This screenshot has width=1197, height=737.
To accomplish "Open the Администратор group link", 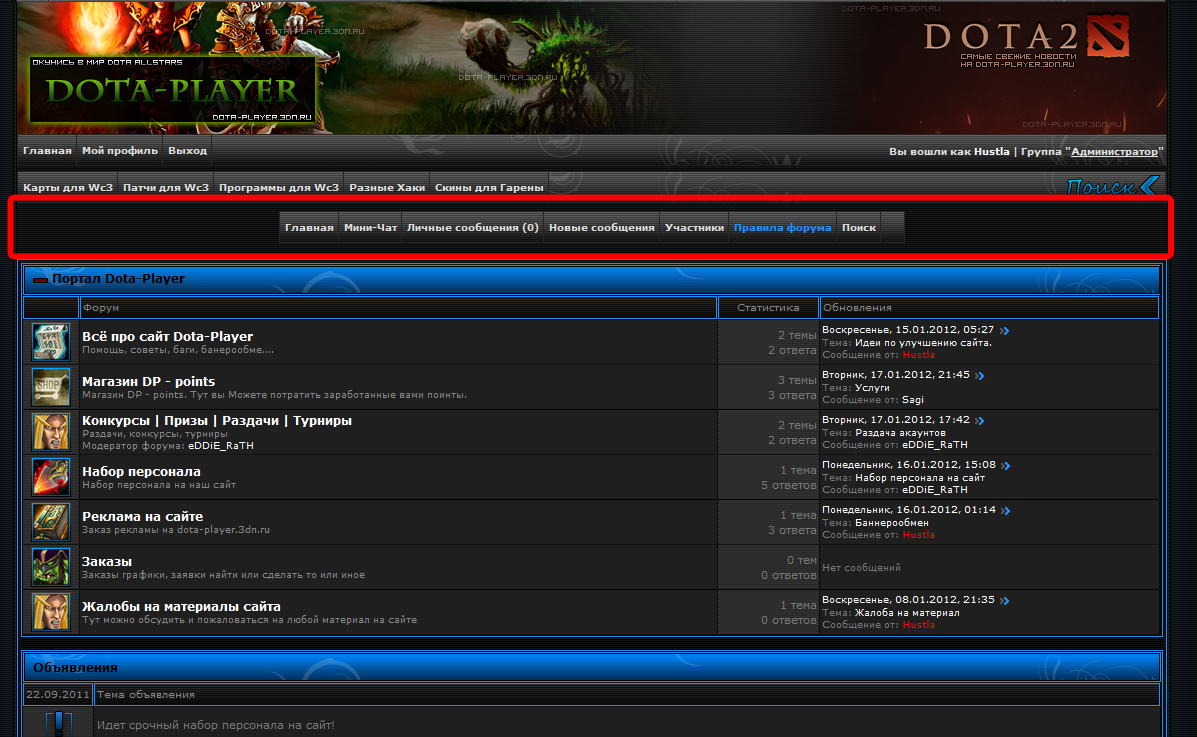I will 1115,151.
